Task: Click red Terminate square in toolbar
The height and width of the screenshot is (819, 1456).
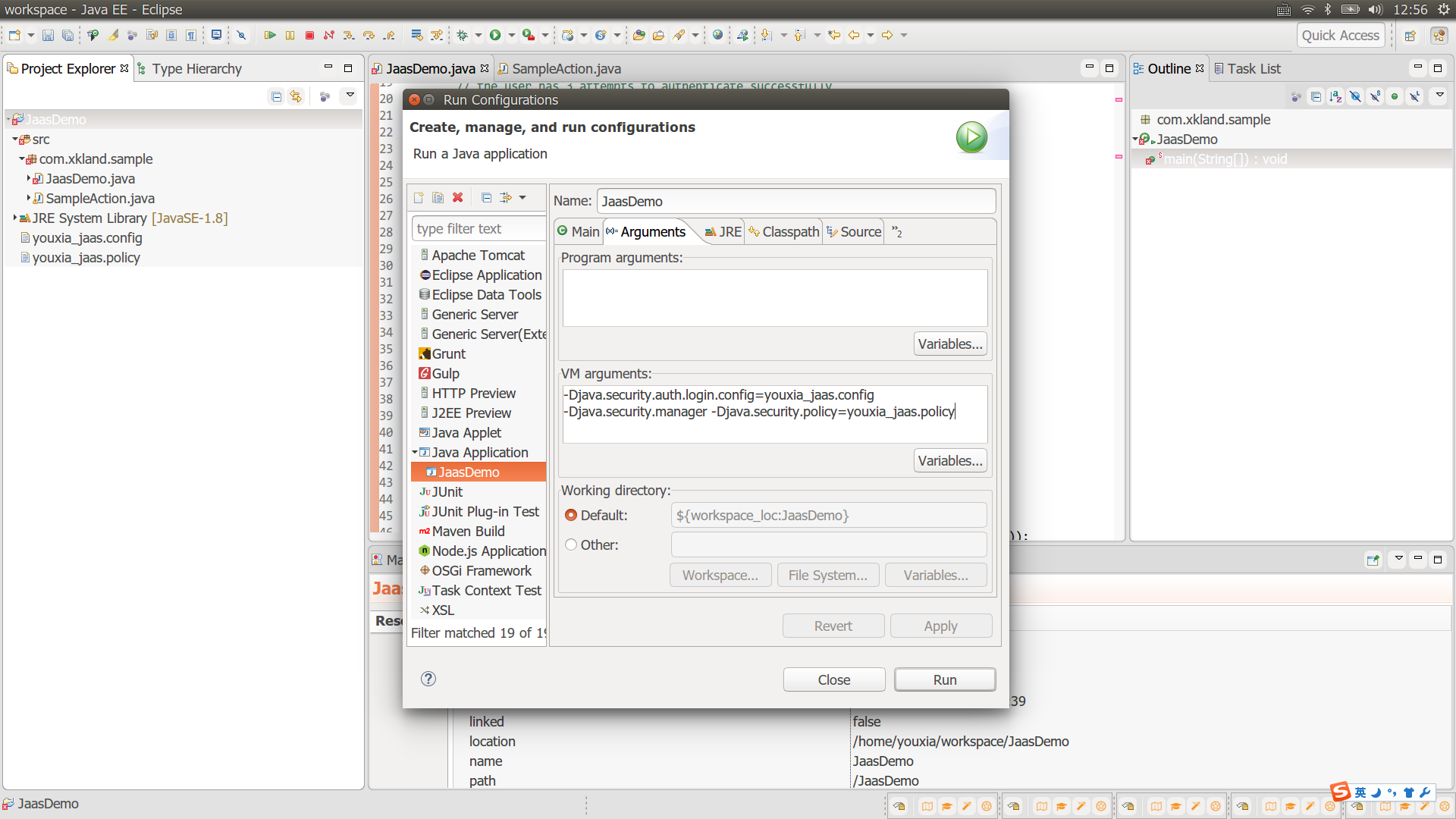Action: tap(309, 35)
